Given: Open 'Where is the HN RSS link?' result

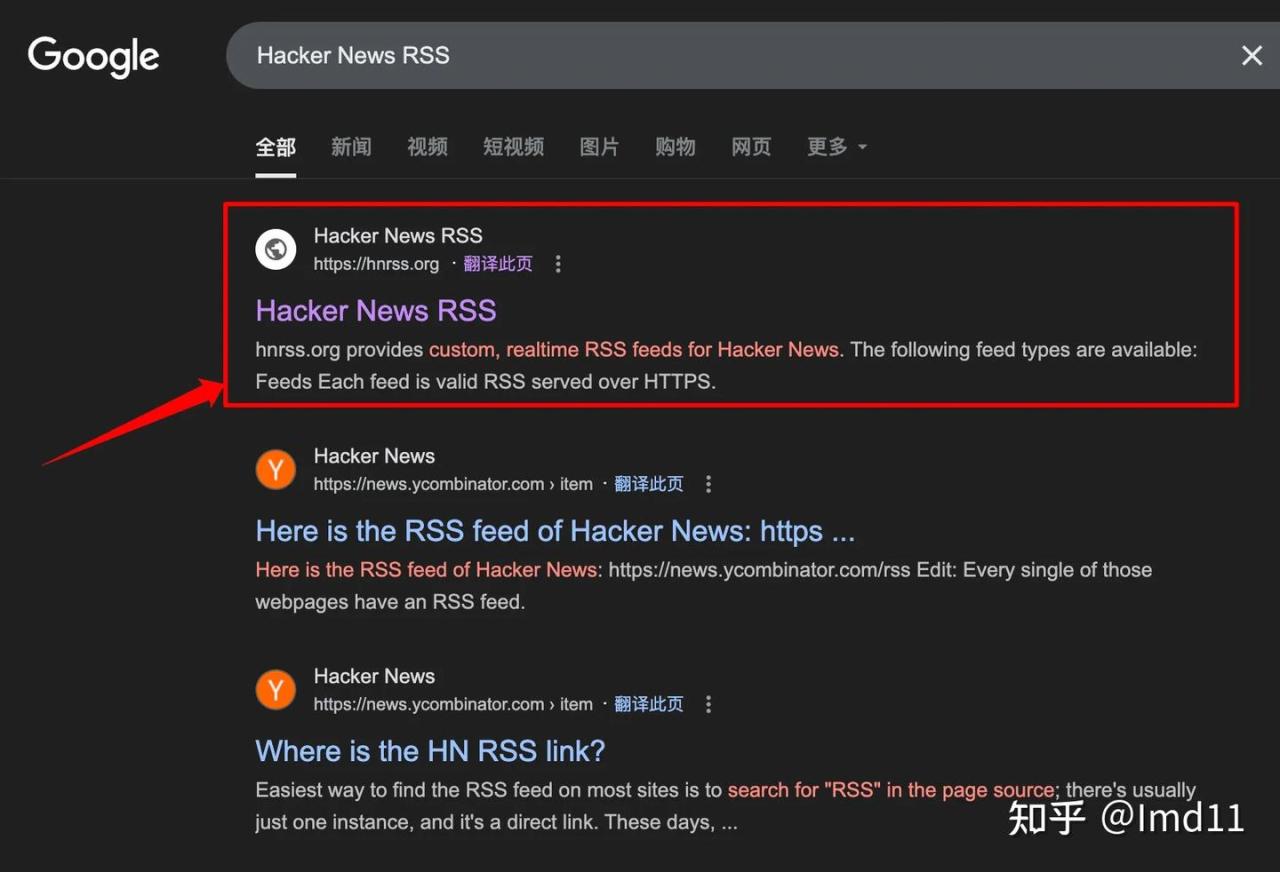Looking at the screenshot, I should 430,751.
